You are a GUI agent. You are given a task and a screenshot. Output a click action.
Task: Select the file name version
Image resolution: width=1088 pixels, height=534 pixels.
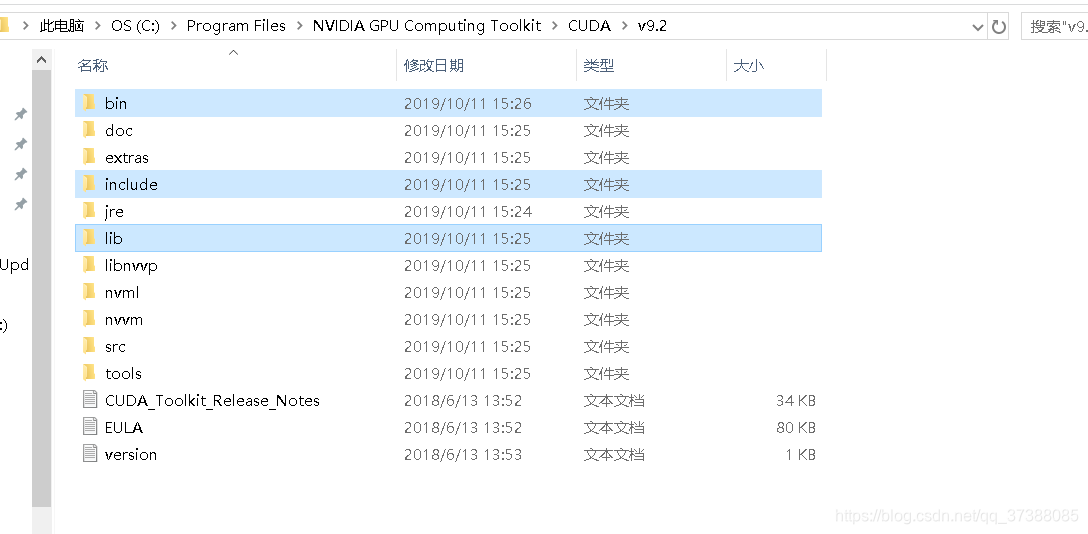pyautogui.click(x=131, y=455)
